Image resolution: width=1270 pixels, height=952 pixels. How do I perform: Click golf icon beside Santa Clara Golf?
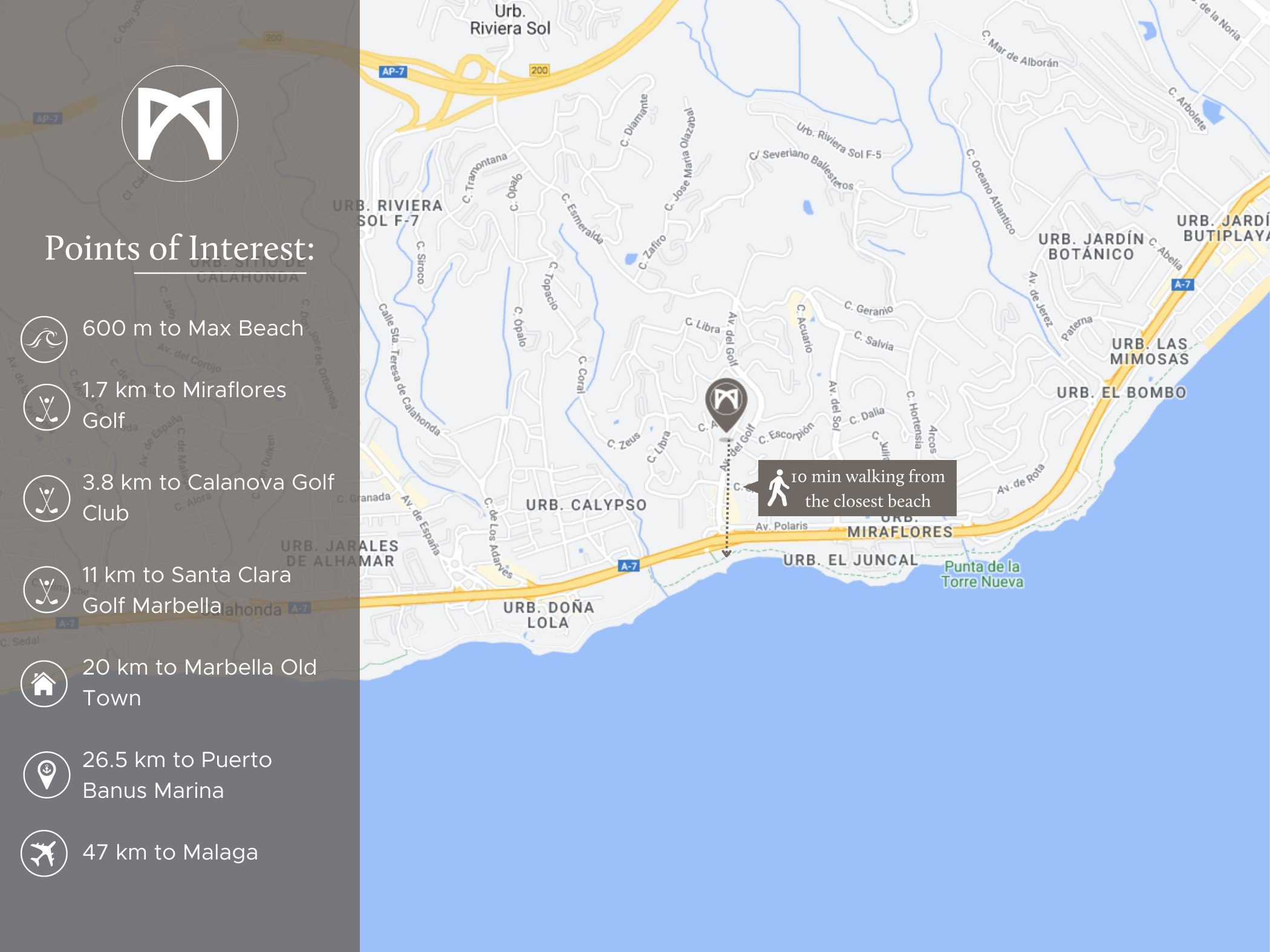47,590
